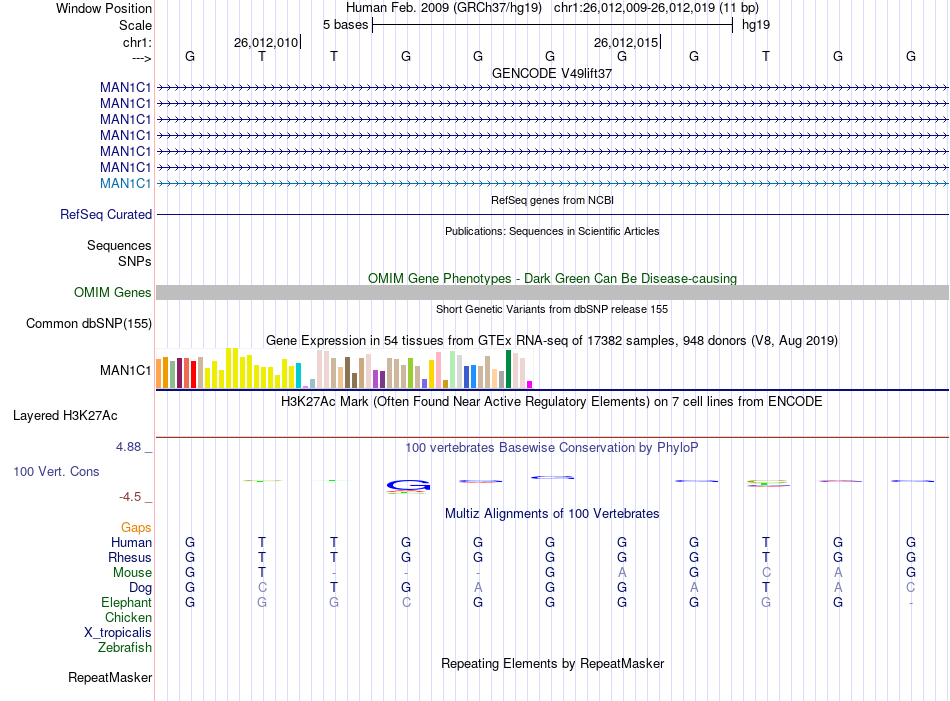Select the light blue MAN1C1 transcript label
950x701 pixels.
click(x=125, y=184)
